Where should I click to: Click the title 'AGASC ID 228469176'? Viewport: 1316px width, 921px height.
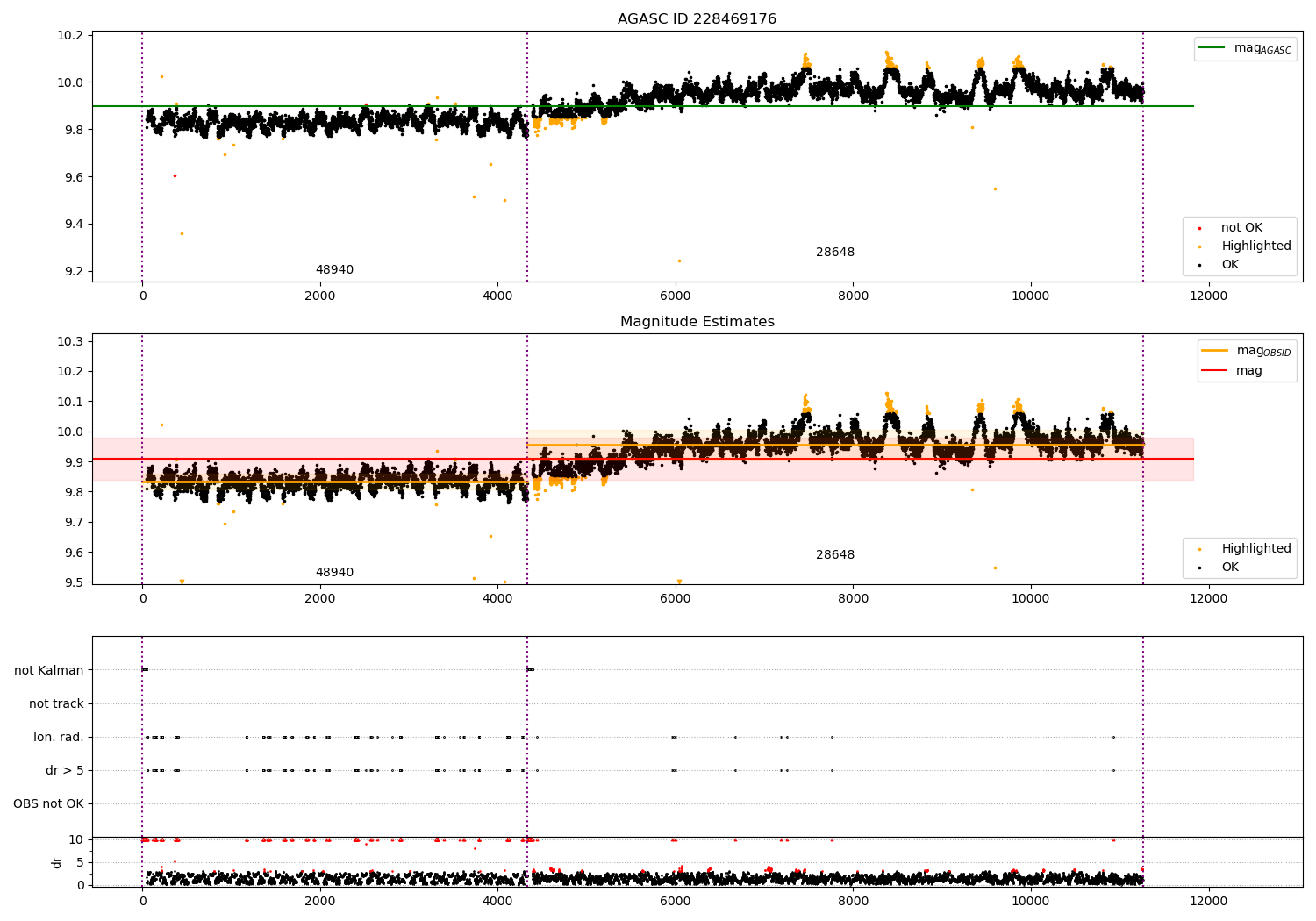[x=697, y=19]
